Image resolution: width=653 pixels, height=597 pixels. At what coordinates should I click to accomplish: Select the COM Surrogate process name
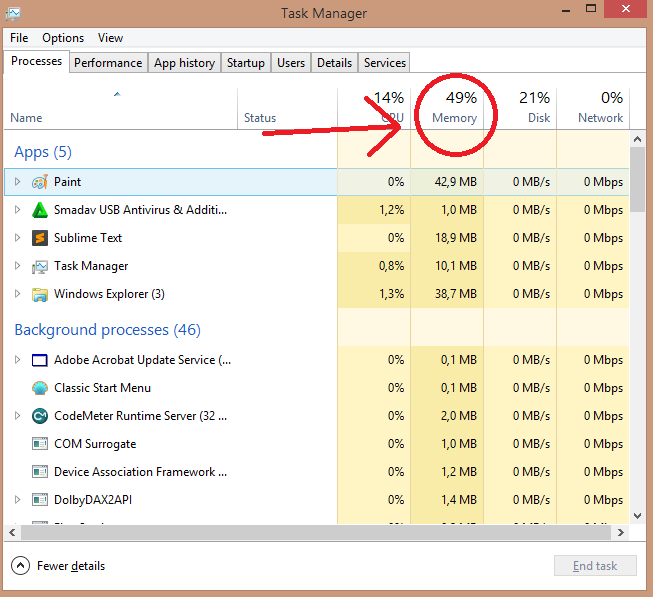pyautogui.click(x=95, y=444)
